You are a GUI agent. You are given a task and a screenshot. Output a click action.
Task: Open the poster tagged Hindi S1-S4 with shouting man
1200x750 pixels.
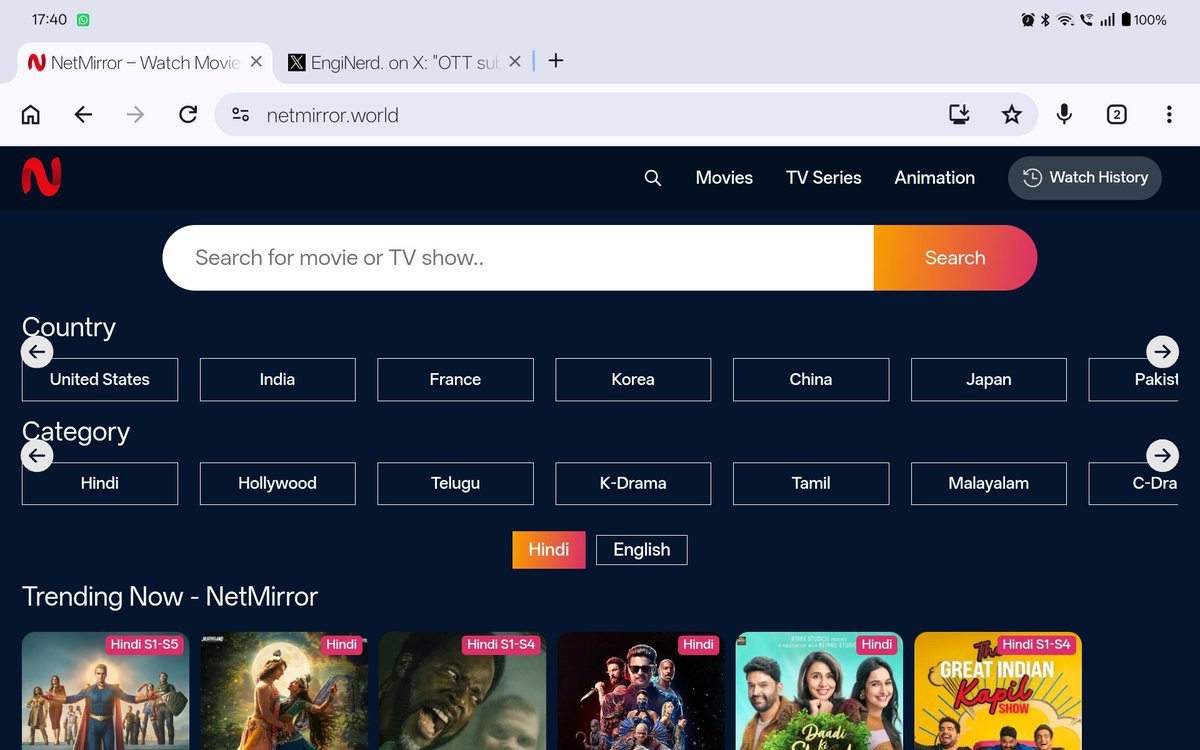462,691
